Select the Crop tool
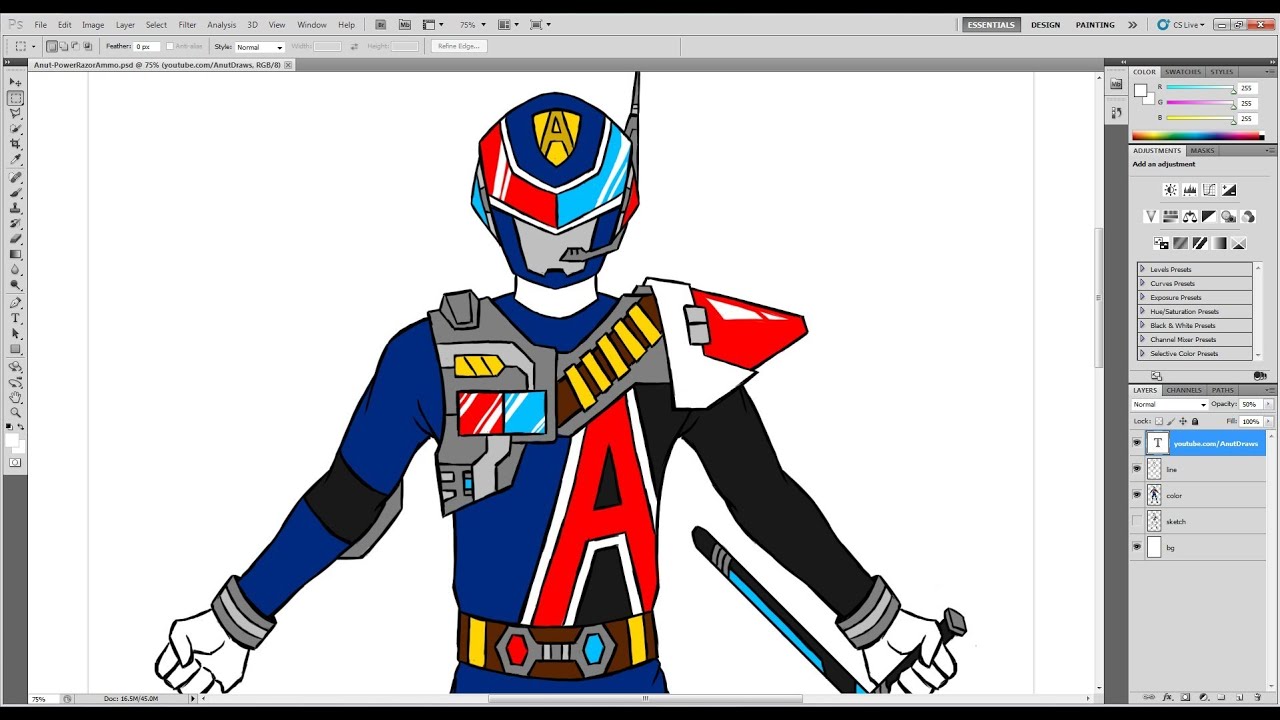Viewport: 1280px width, 720px height. (x=15, y=144)
